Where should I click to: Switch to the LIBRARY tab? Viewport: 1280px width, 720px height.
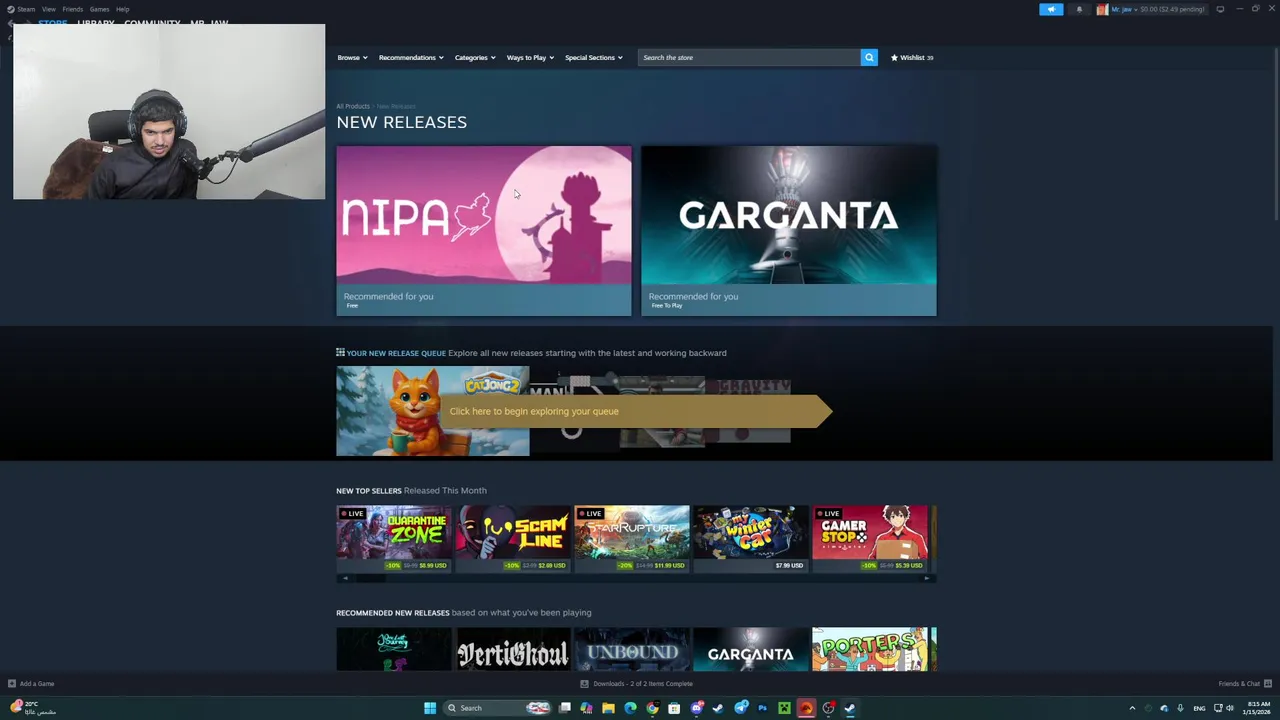coord(96,22)
